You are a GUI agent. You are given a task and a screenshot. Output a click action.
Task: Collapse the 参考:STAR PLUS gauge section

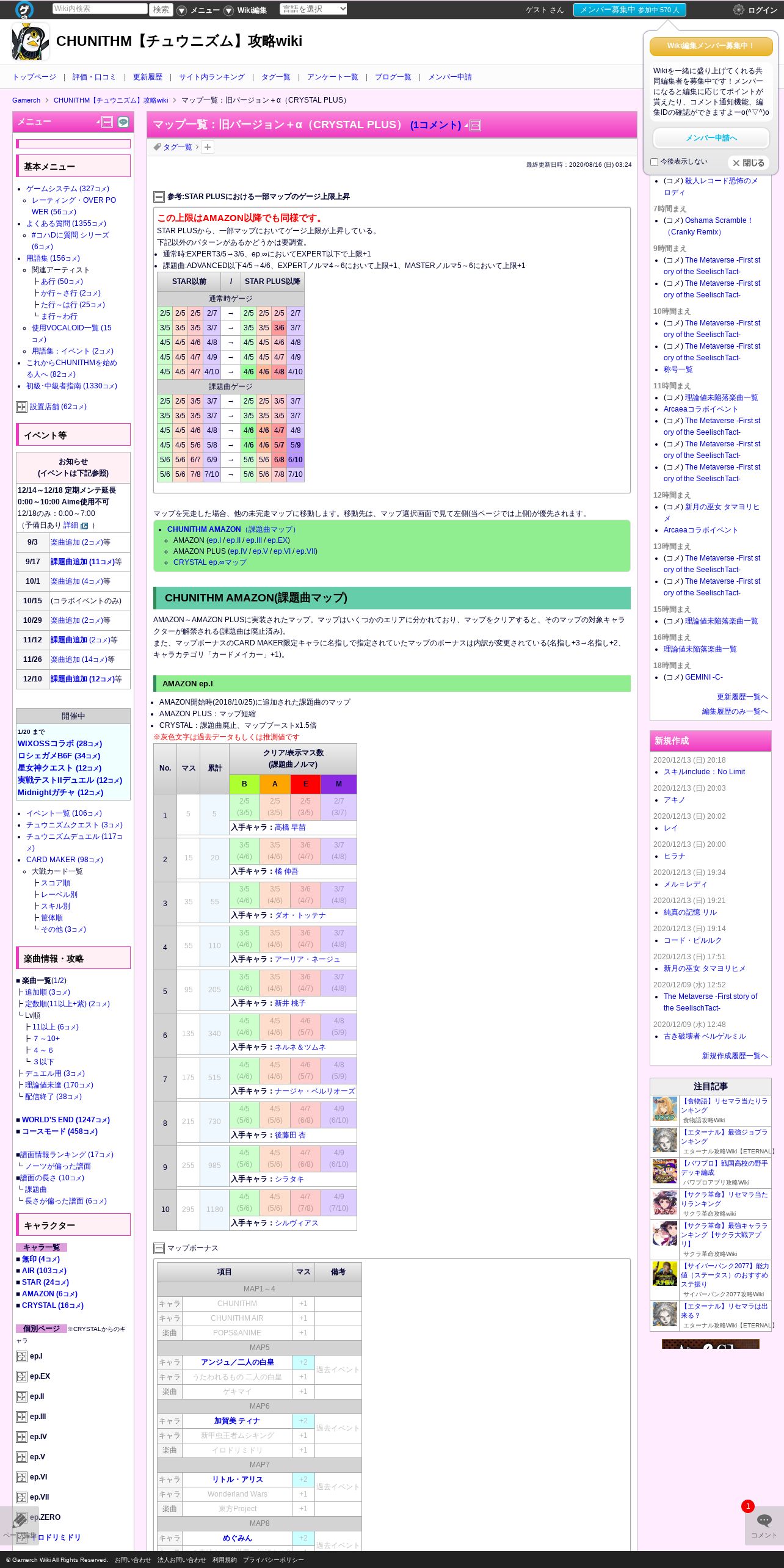tap(159, 197)
